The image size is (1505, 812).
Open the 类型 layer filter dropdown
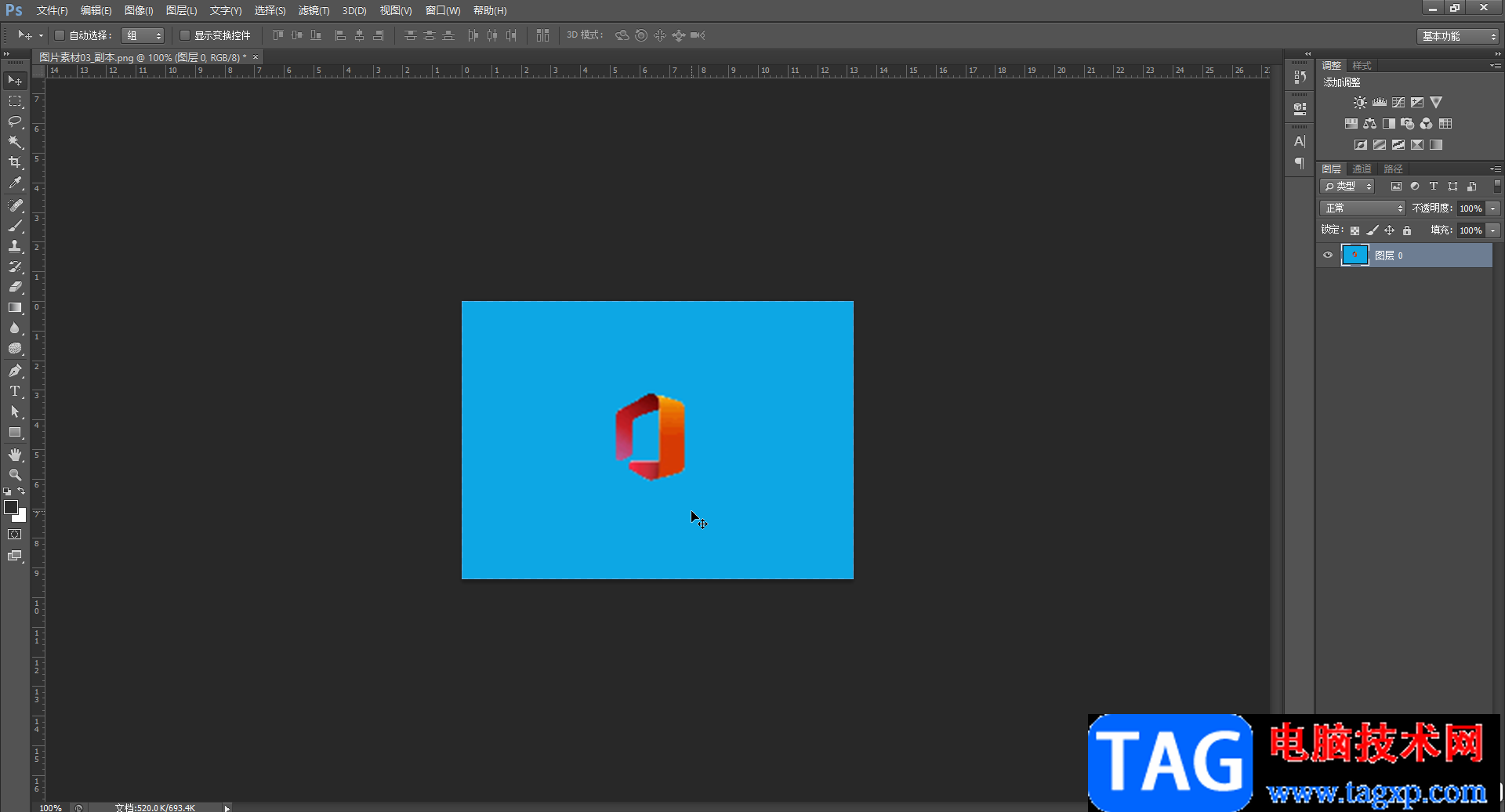click(x=1347, y=187)
